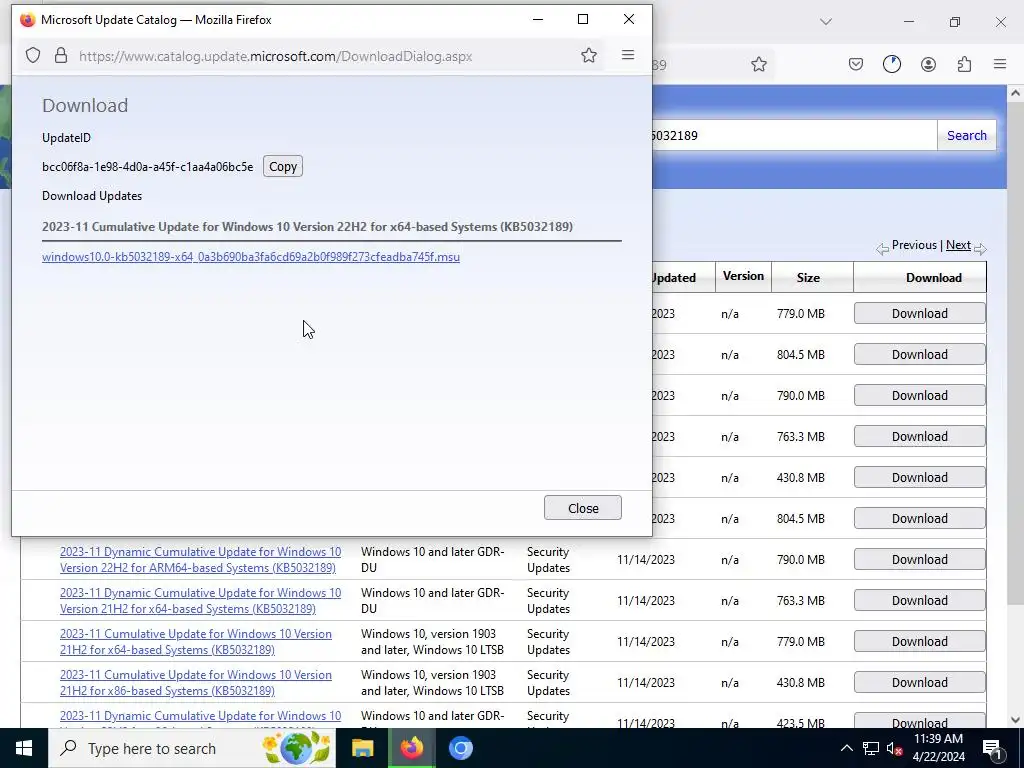Screen dimensions: 1024x768
Task: Download the 763.3 MB update above 430.8 MB row
Action: (920, 436)
